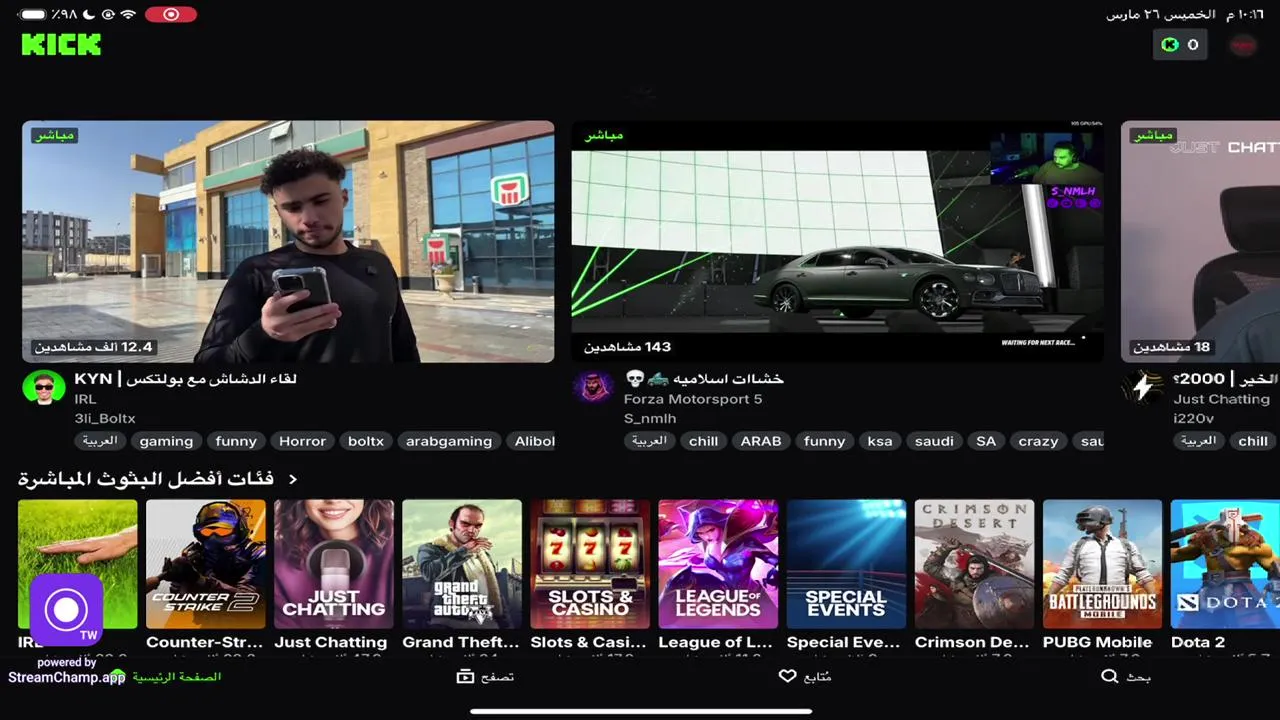Open the Kick coins balance indicator

click(1180, 44)
